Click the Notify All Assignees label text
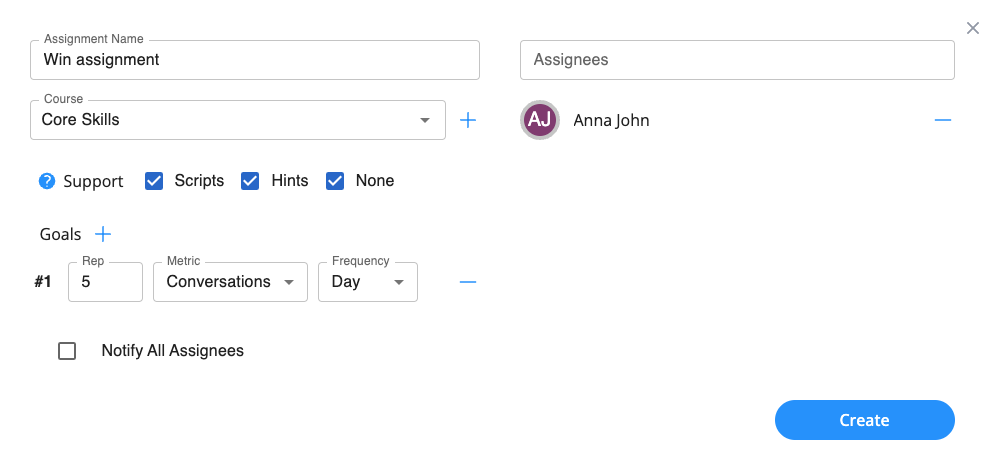991x459 pixels. 172,351
